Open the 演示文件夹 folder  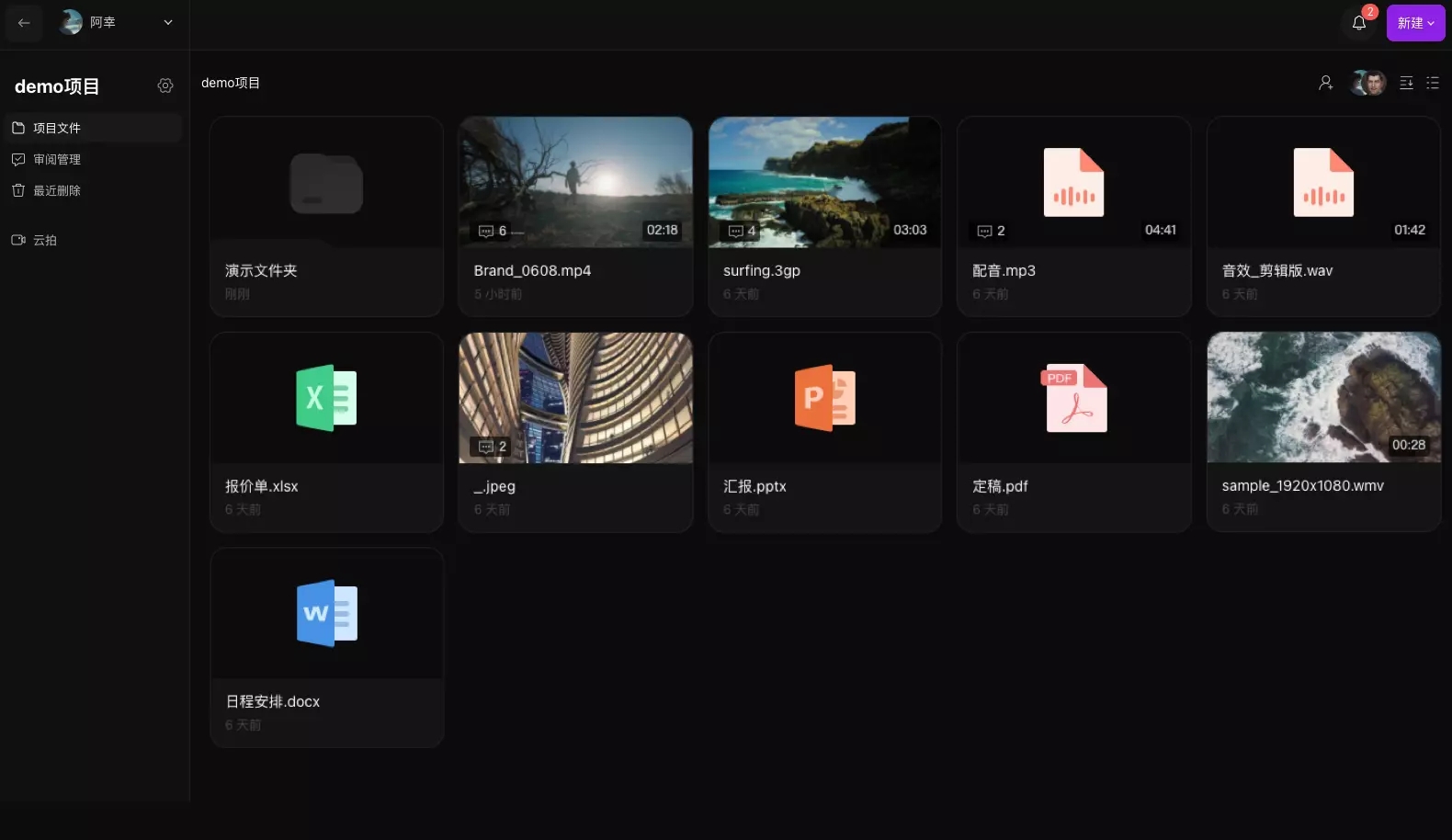pos(326,216)
